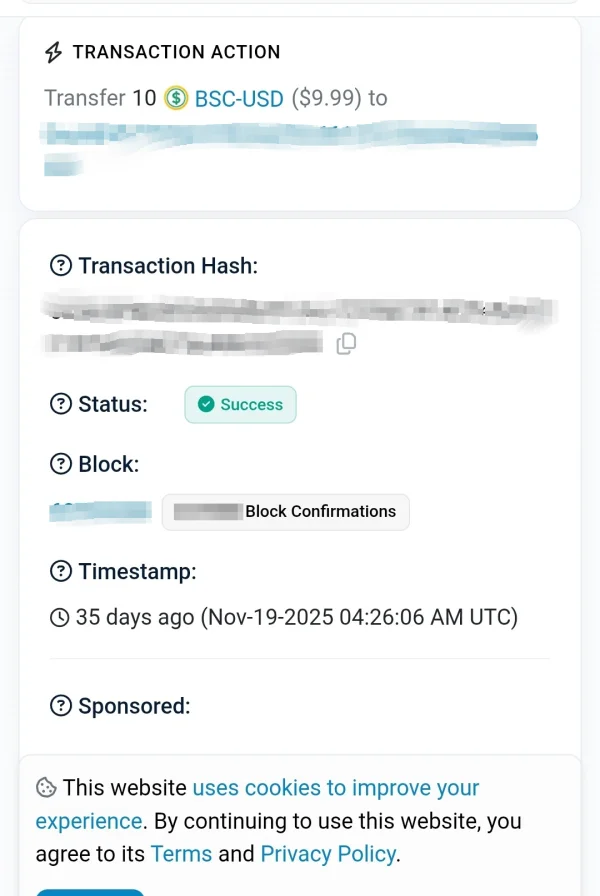Open the Terms link

(x=181, y=854)
